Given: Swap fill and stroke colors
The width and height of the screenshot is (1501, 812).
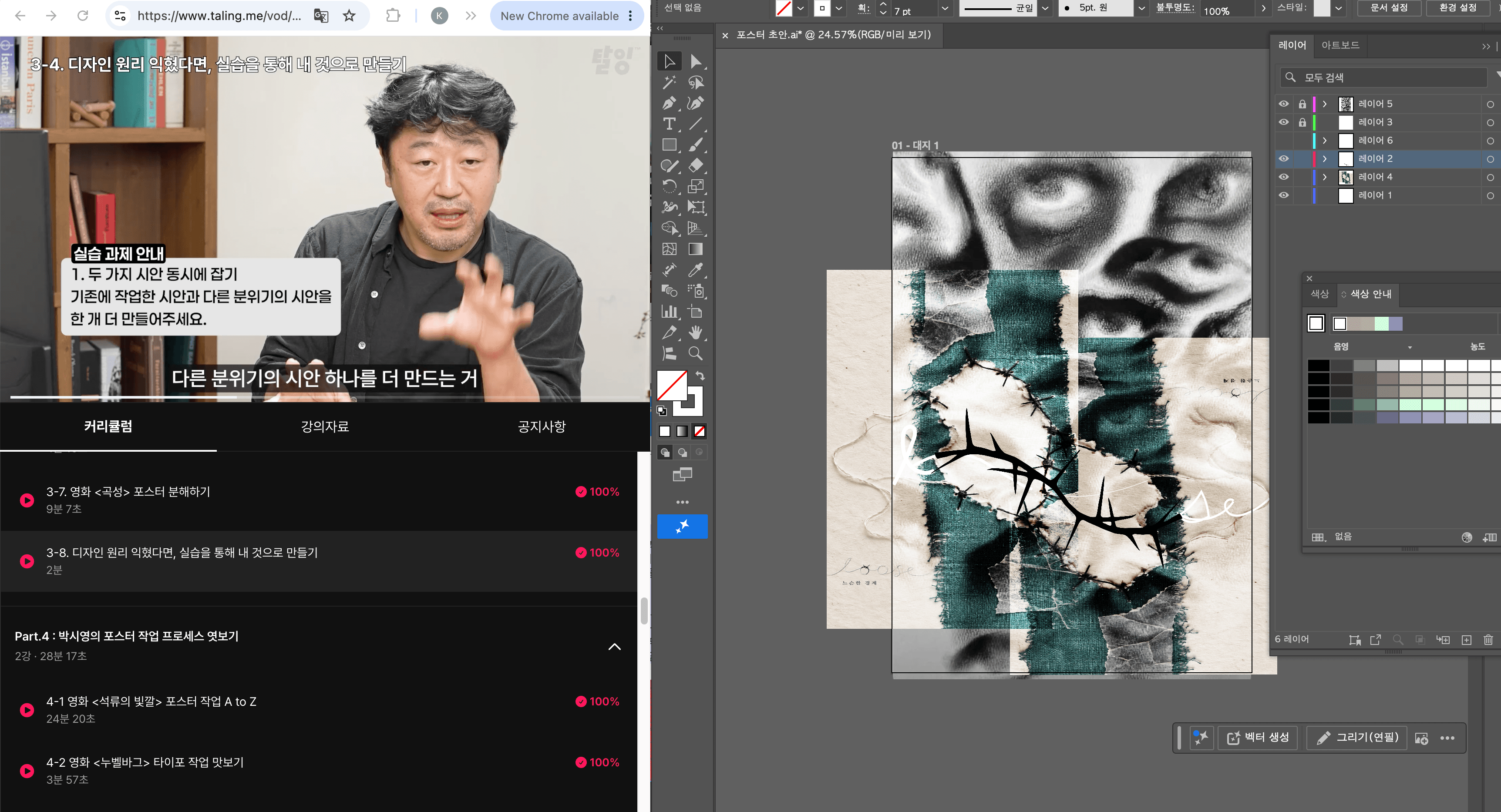Looking at the screenshot, I should 700,376.
